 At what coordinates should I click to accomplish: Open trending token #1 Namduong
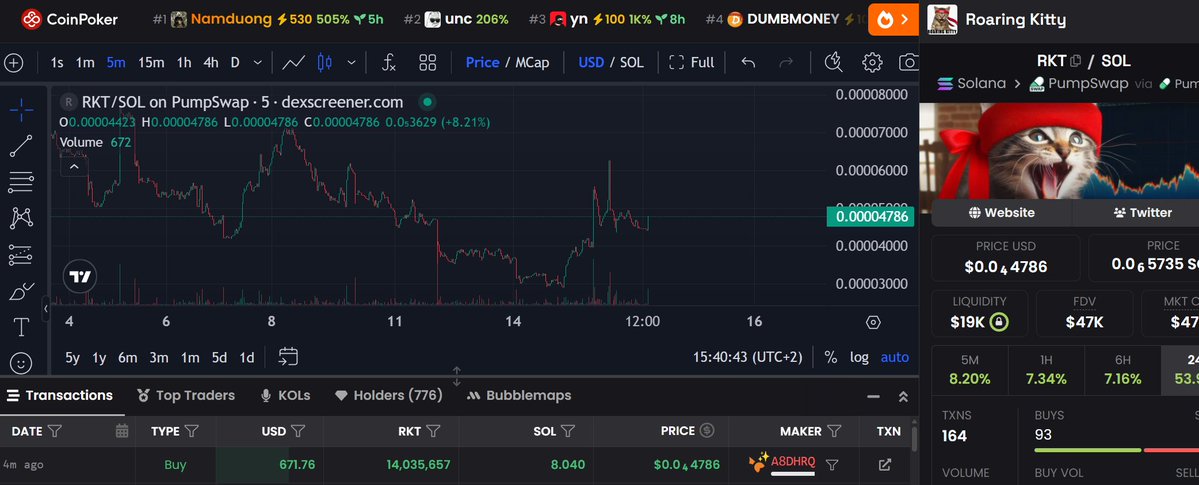point(268,19)
